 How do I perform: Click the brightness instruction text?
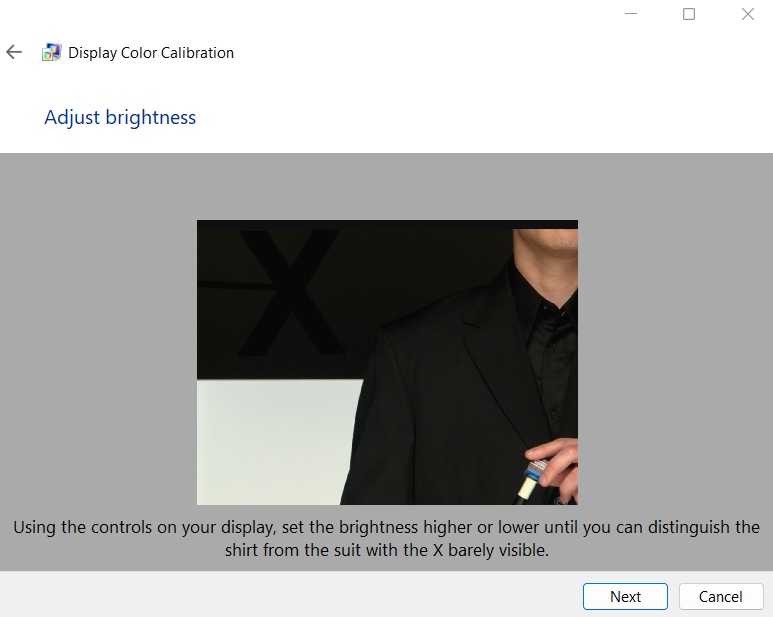[386, 538]
